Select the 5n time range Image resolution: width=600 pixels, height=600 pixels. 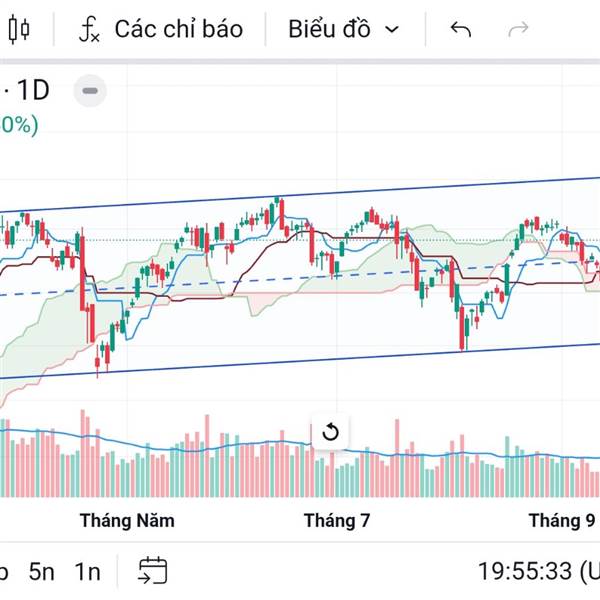[x=41, y=572]
